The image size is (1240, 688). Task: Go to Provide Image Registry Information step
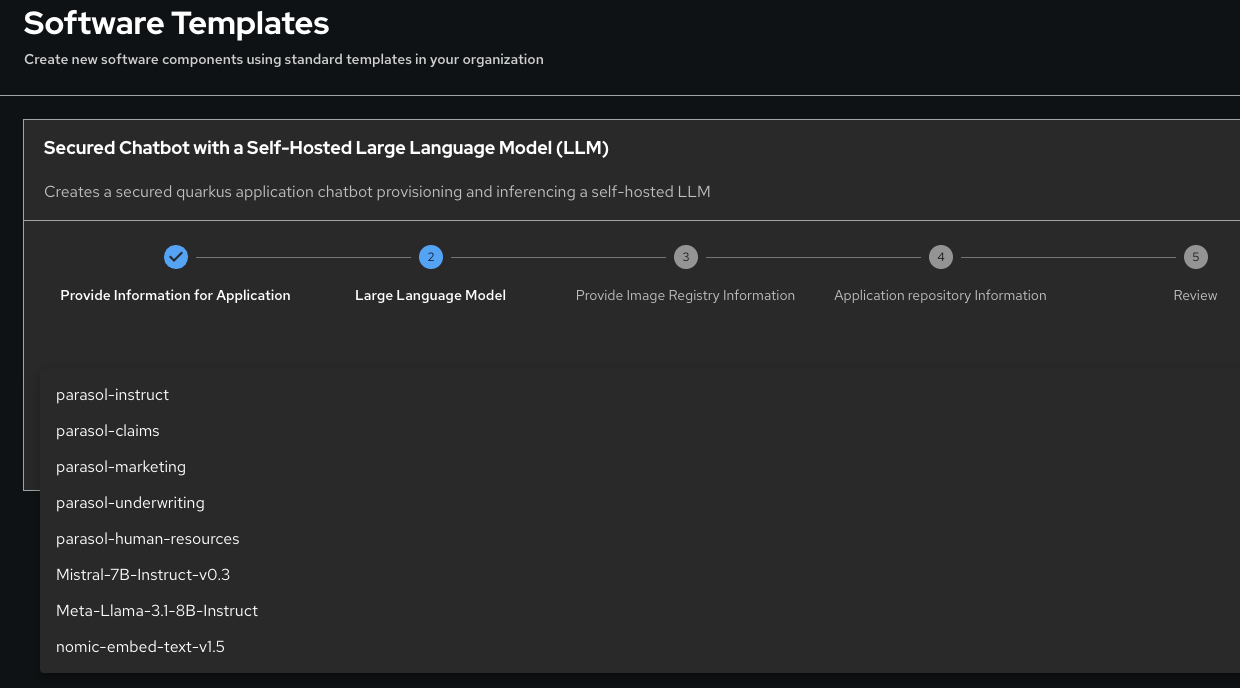point(685,295)
